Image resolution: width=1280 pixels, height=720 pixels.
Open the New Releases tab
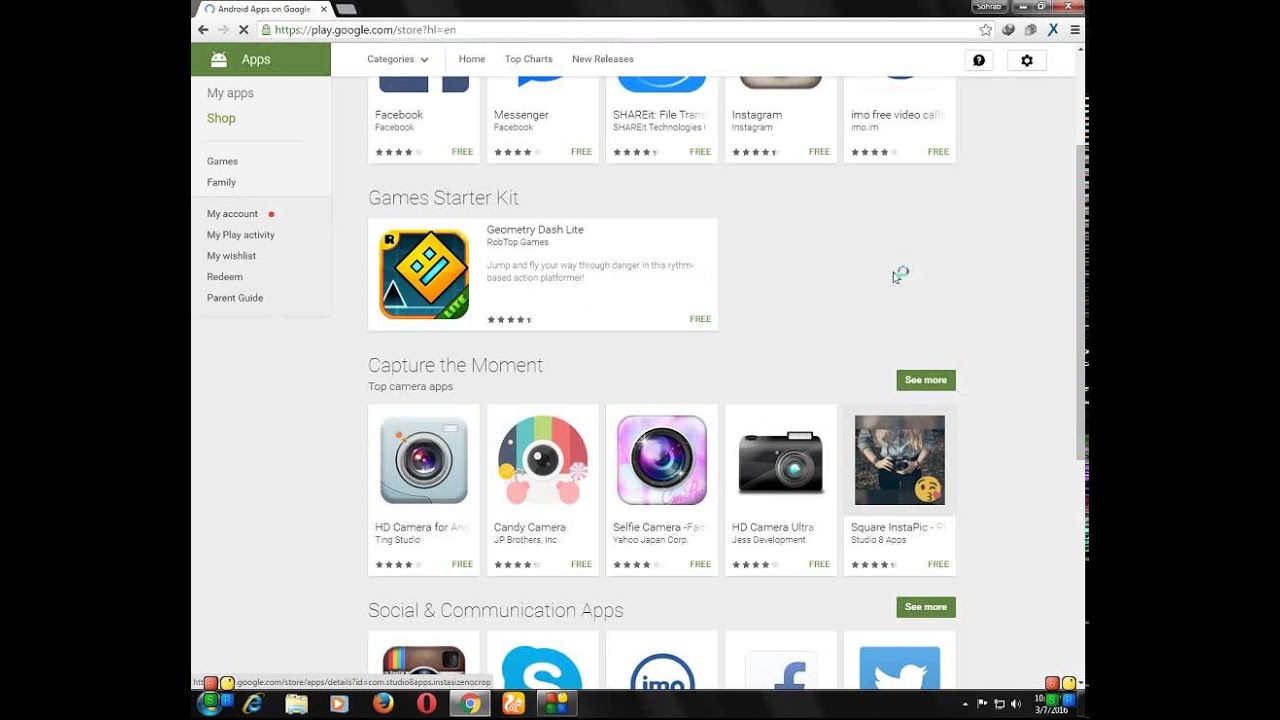603,59
